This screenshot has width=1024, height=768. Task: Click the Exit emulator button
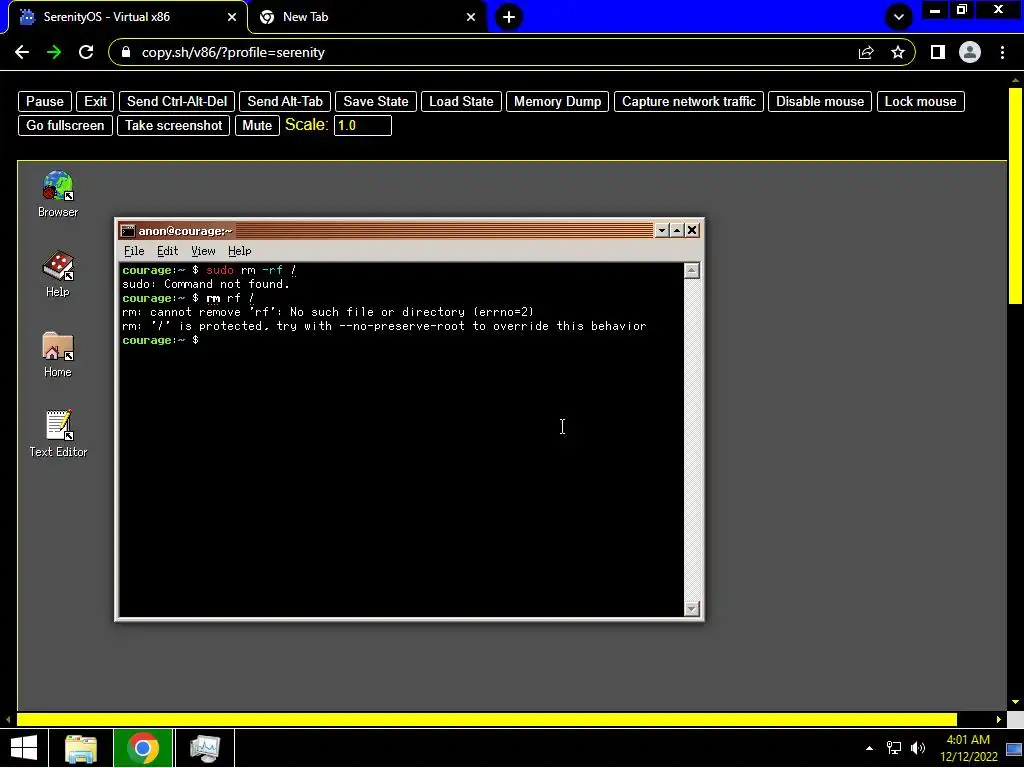[x=95, y=101]
